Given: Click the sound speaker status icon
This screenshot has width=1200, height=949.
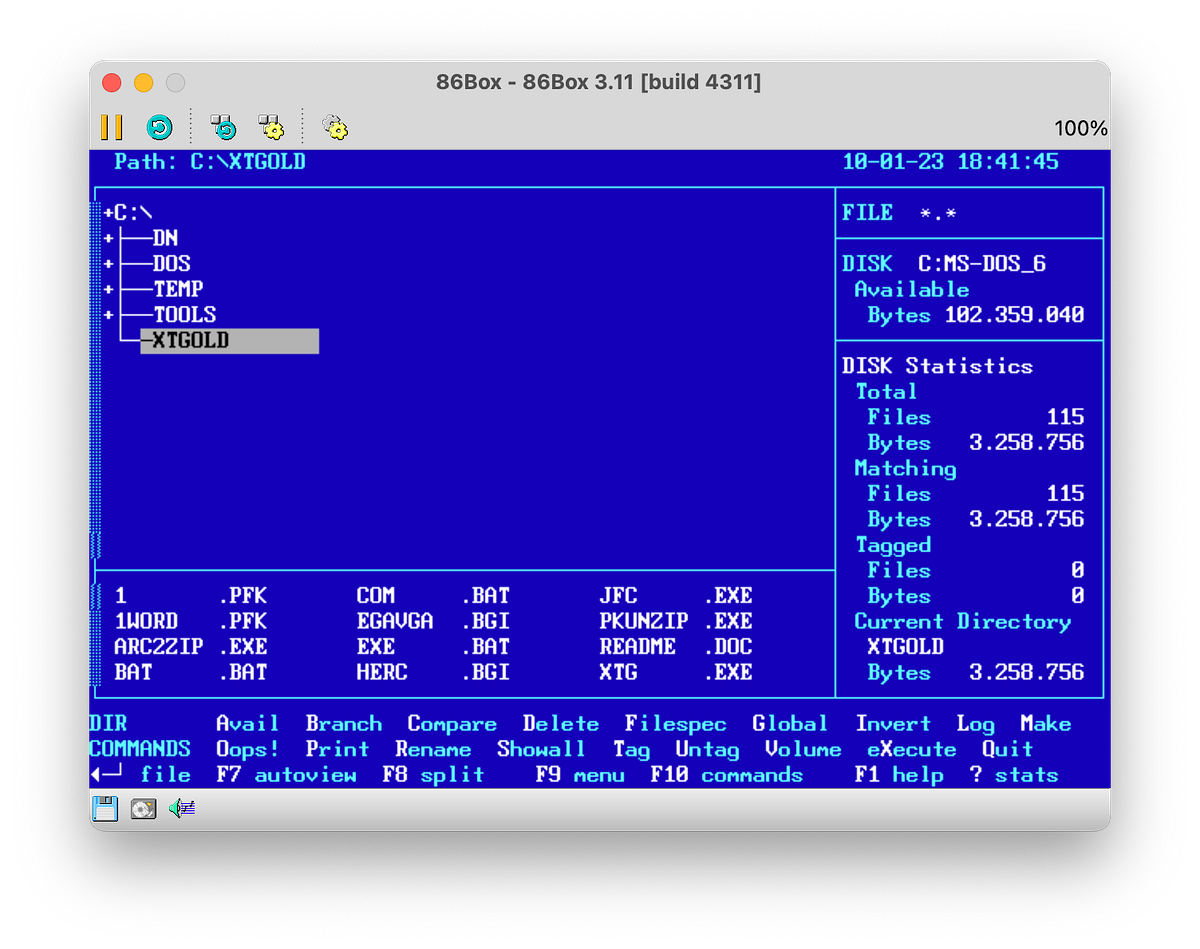Looking at the screenshot, I should tap(181, 809).
